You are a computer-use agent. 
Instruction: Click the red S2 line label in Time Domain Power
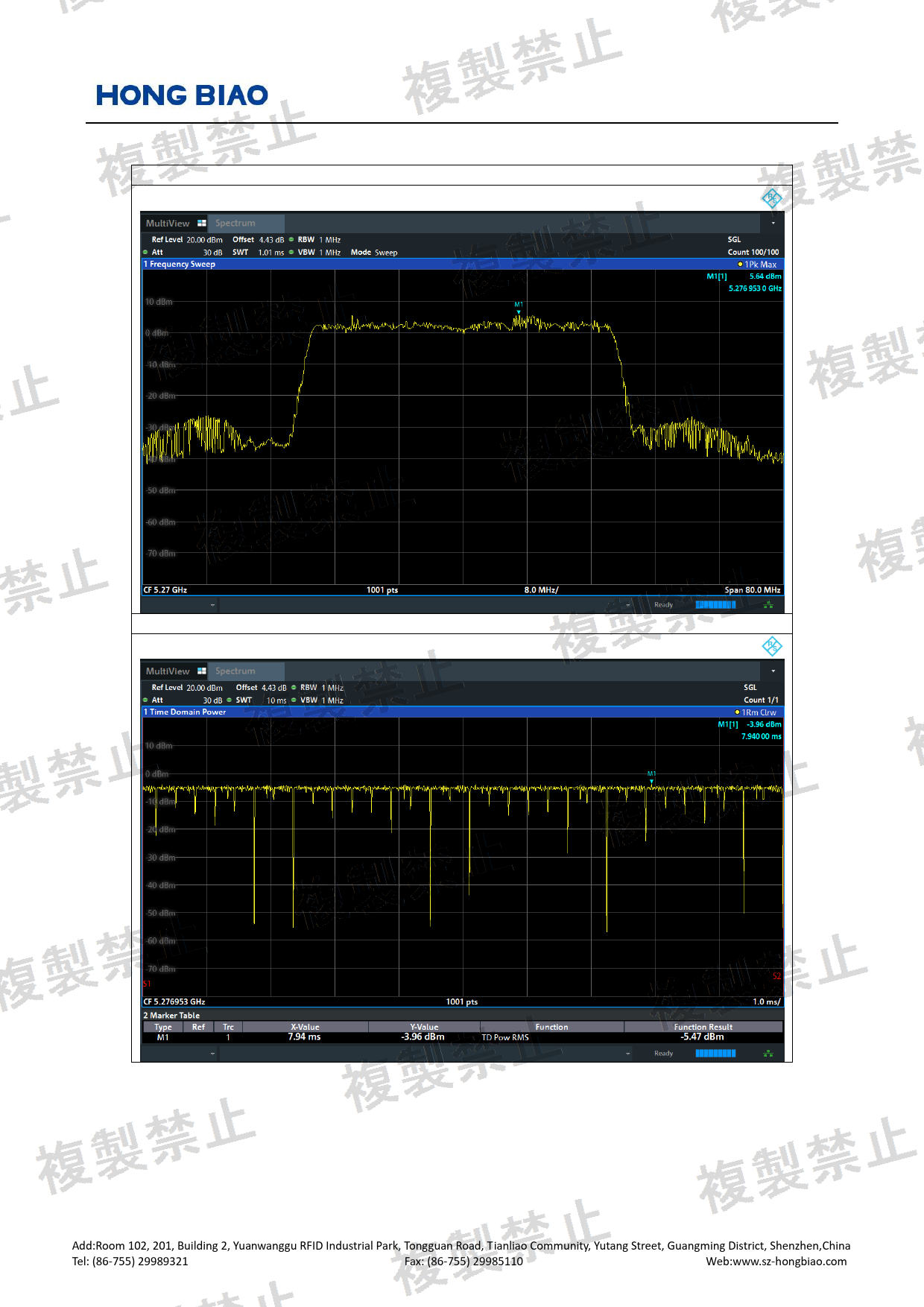(776, 976)
